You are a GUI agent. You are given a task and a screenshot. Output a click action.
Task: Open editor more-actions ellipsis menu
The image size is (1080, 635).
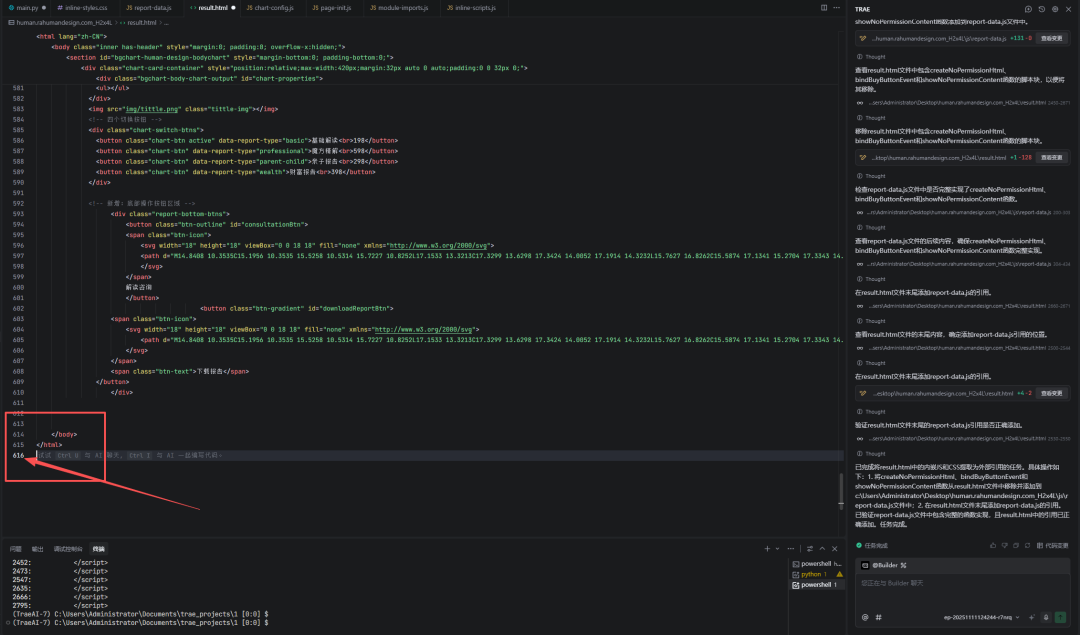pyautogui.click(x=837, y=8)
